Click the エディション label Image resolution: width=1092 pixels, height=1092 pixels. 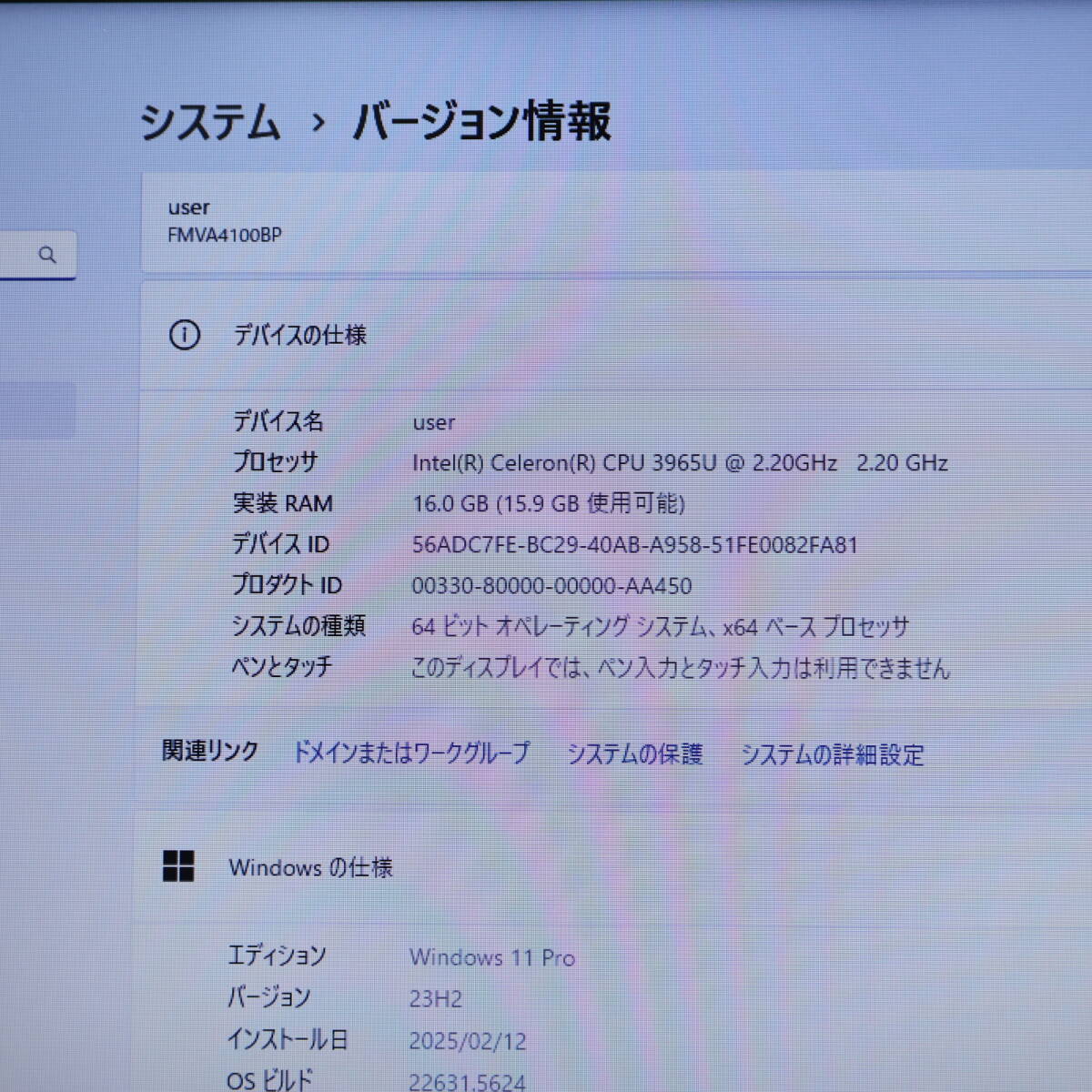277,955
